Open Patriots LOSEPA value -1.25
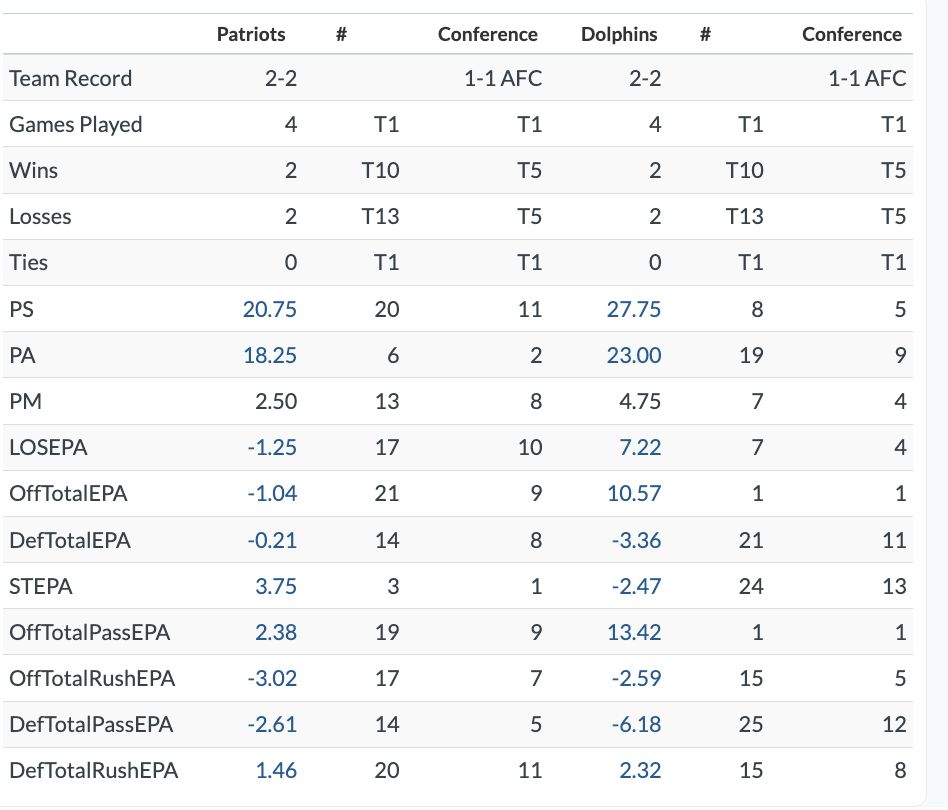 point(272,447)
